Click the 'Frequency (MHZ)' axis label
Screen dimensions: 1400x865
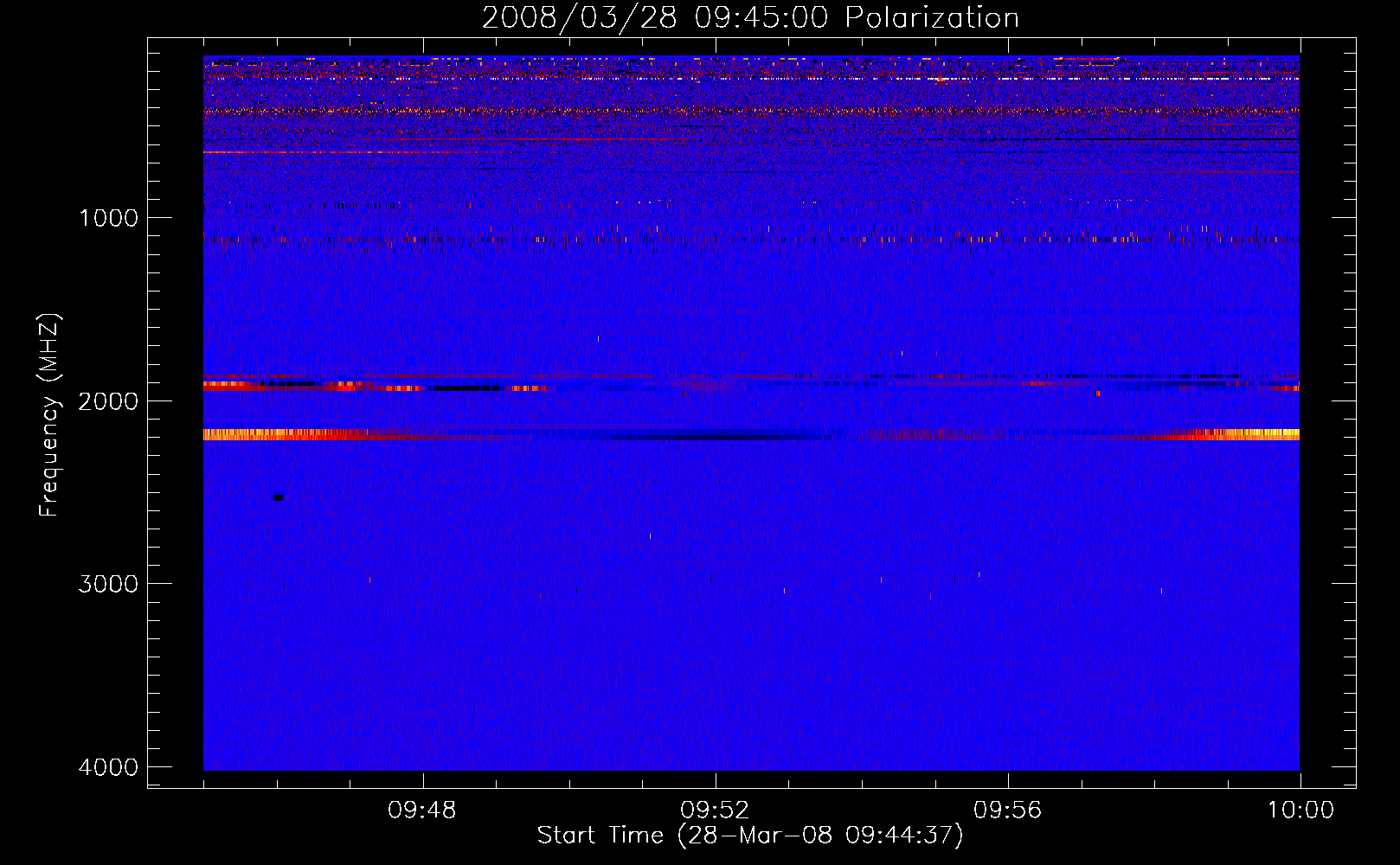pyautogui.click(x=49, y=415)
